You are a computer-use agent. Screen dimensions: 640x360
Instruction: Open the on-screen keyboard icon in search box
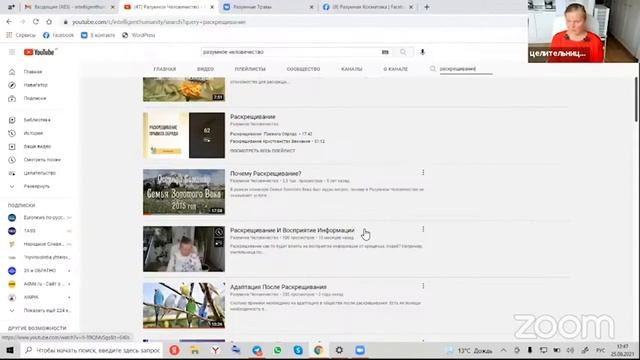pyautogui.click(x=385, y=52)
